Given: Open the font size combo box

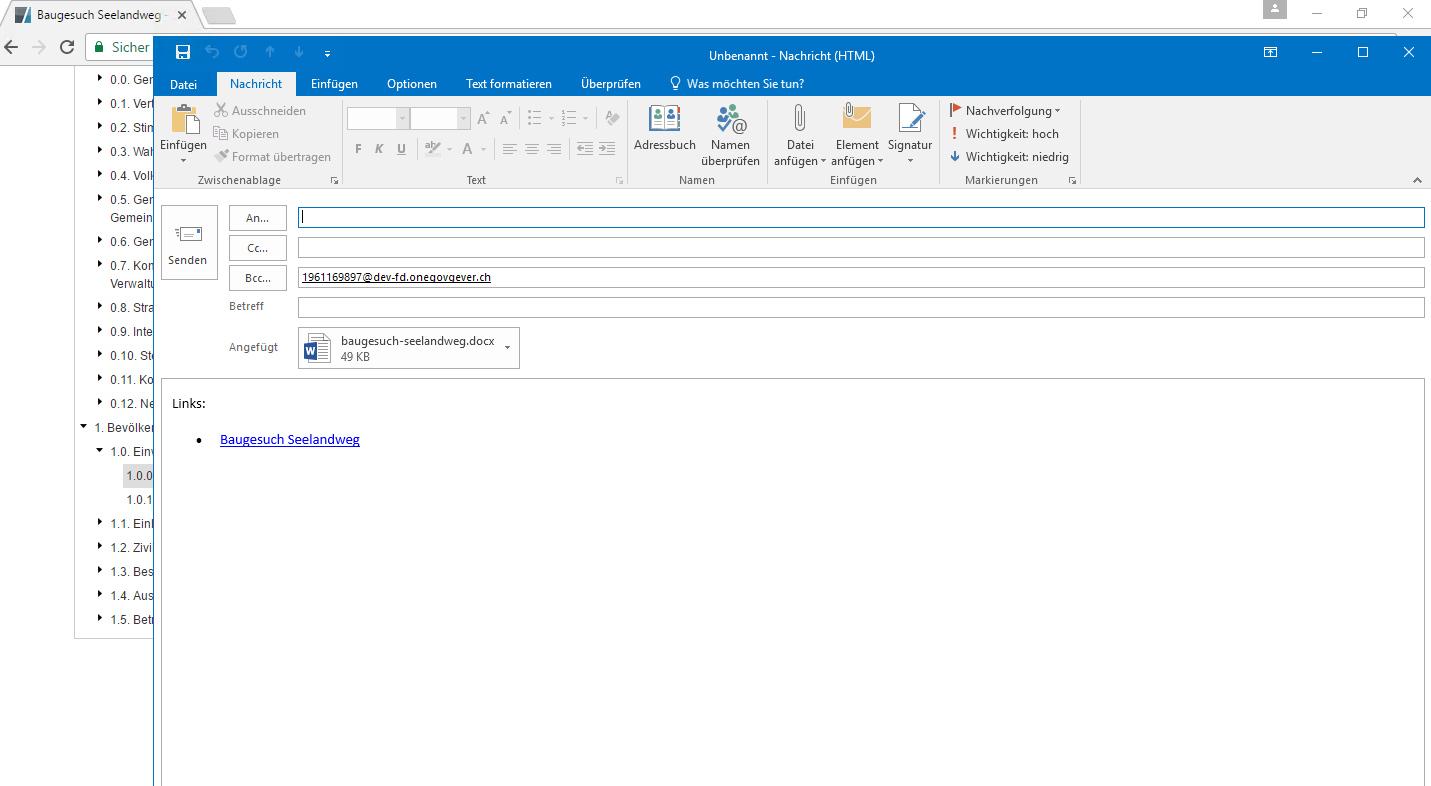Looking at the screenshot, I should pyautogui.click(x=440, y=119).
